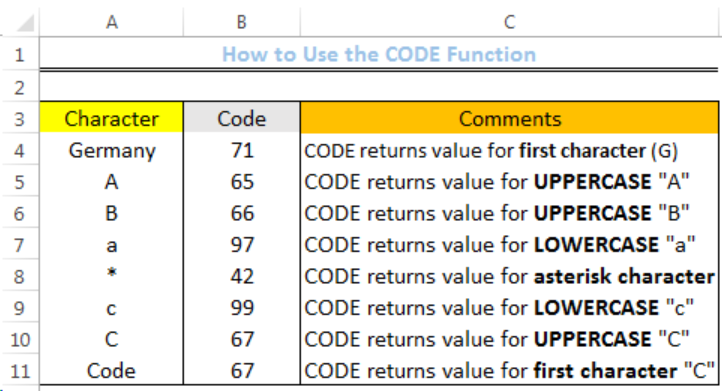Select the cell with code value 71
The width and height of the screenshot is (727, 391).
(x=242, y=151)
